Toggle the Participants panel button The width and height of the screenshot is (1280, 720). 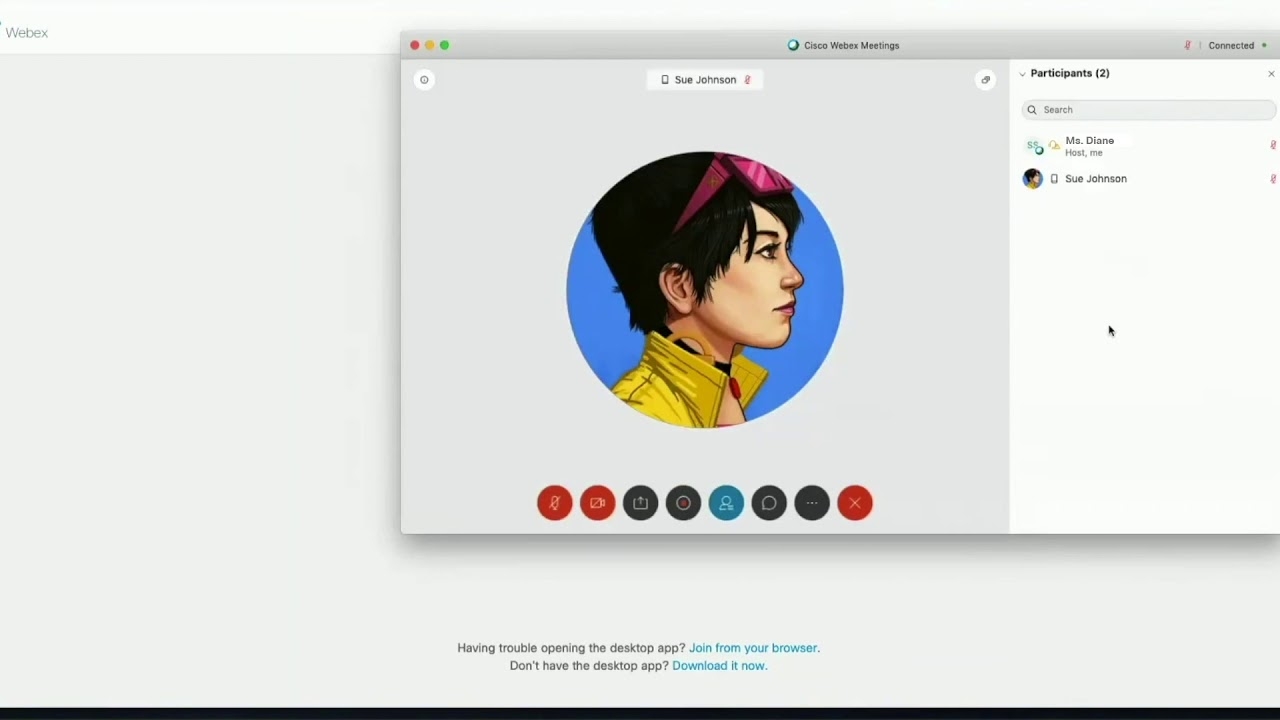click(x=726, y=503)
